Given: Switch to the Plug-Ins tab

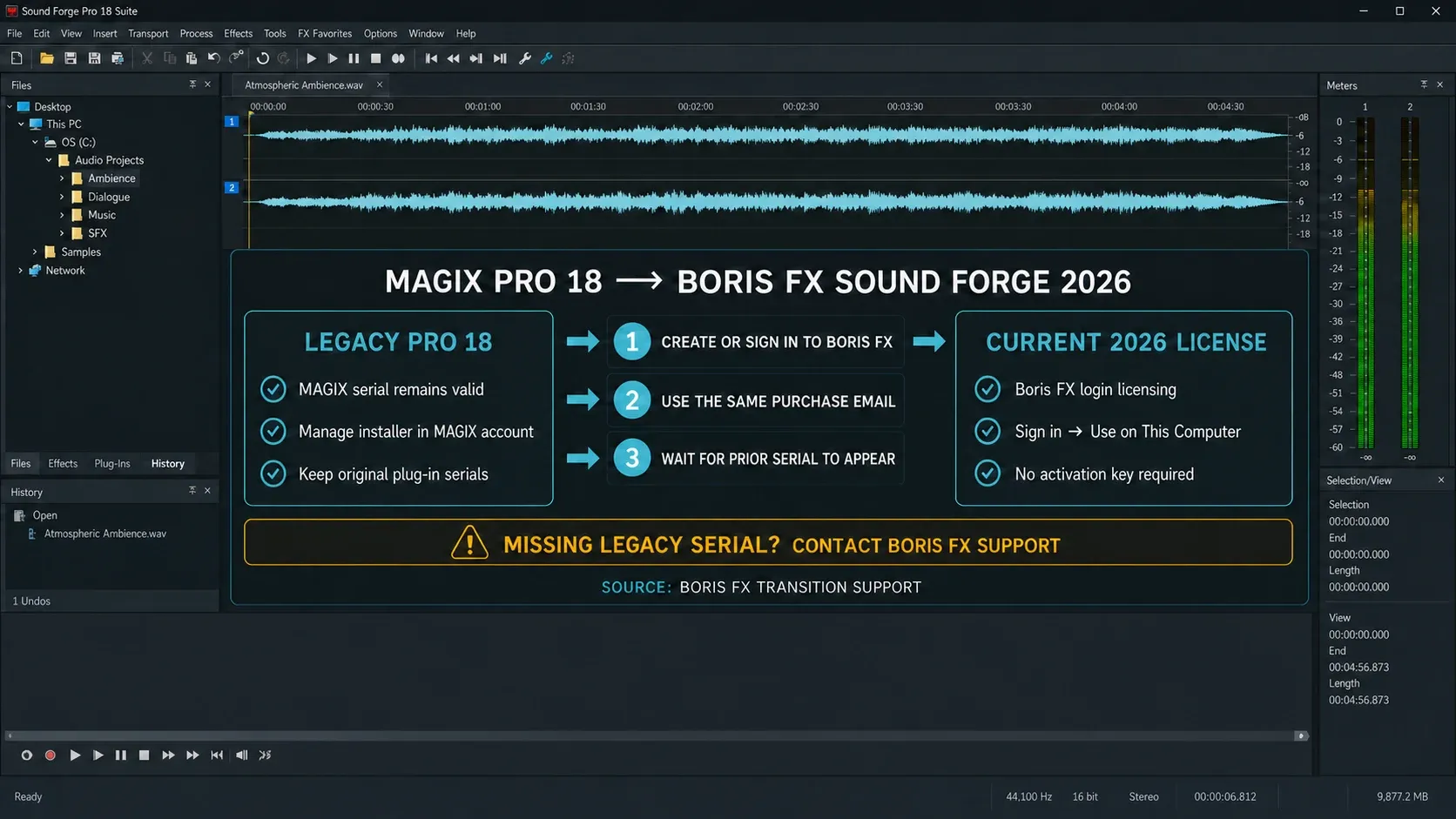Looking at the screenshot, I should coord(112,464).
